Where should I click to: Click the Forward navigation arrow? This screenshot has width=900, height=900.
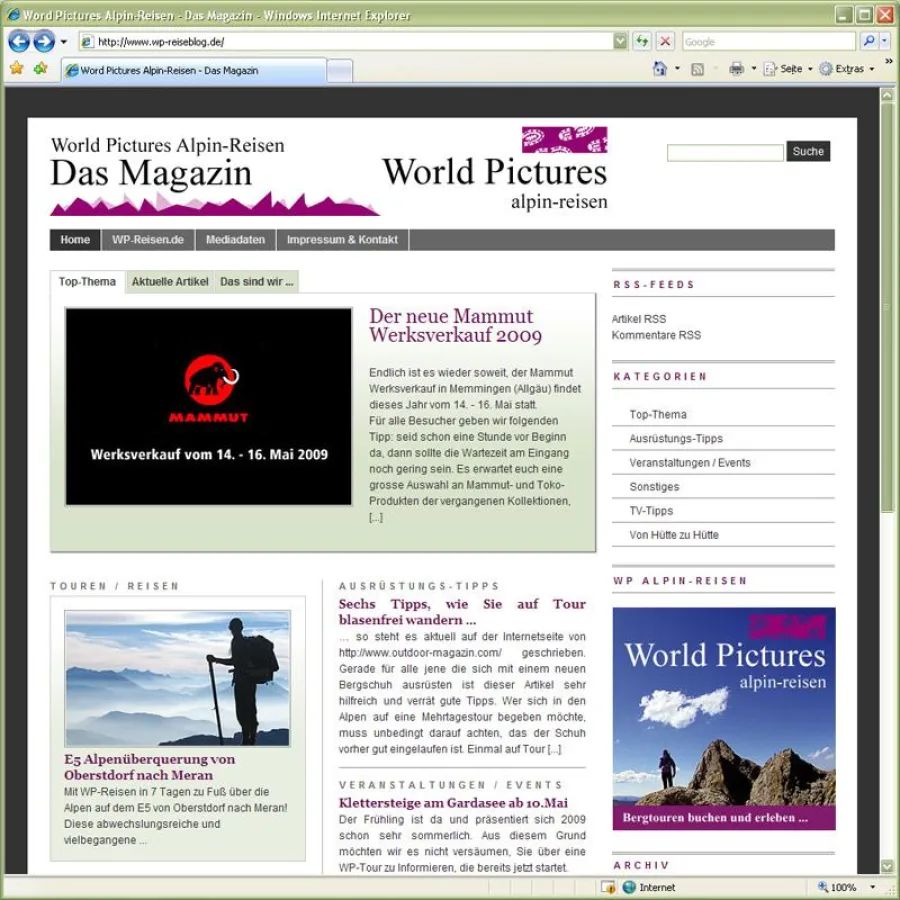coord(44,41)
